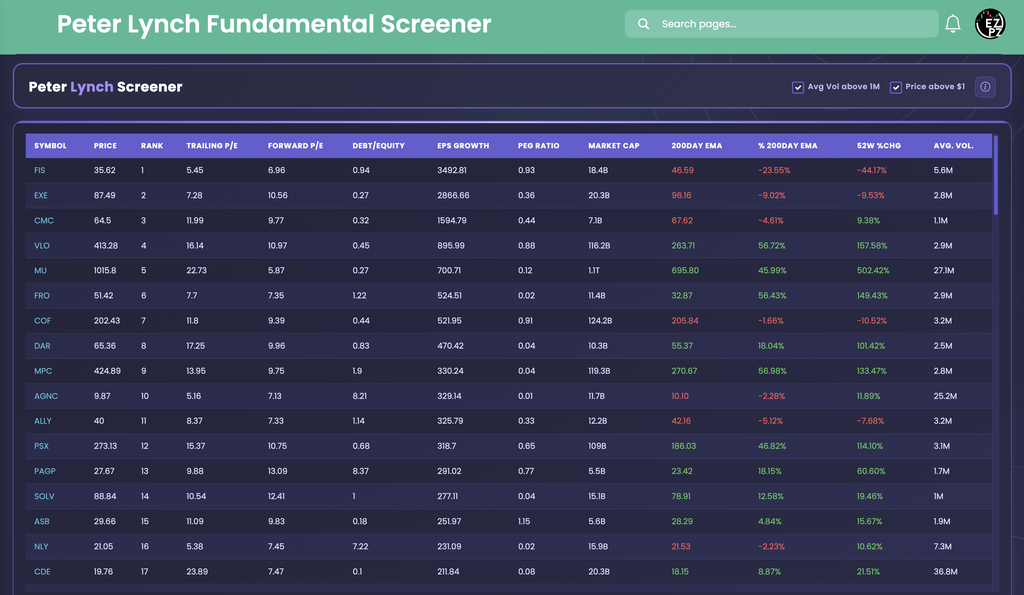Viewport: 1024px width, 595px height.
Task: Click the Peter Lynch Screener panel heading
Action: 105,87
